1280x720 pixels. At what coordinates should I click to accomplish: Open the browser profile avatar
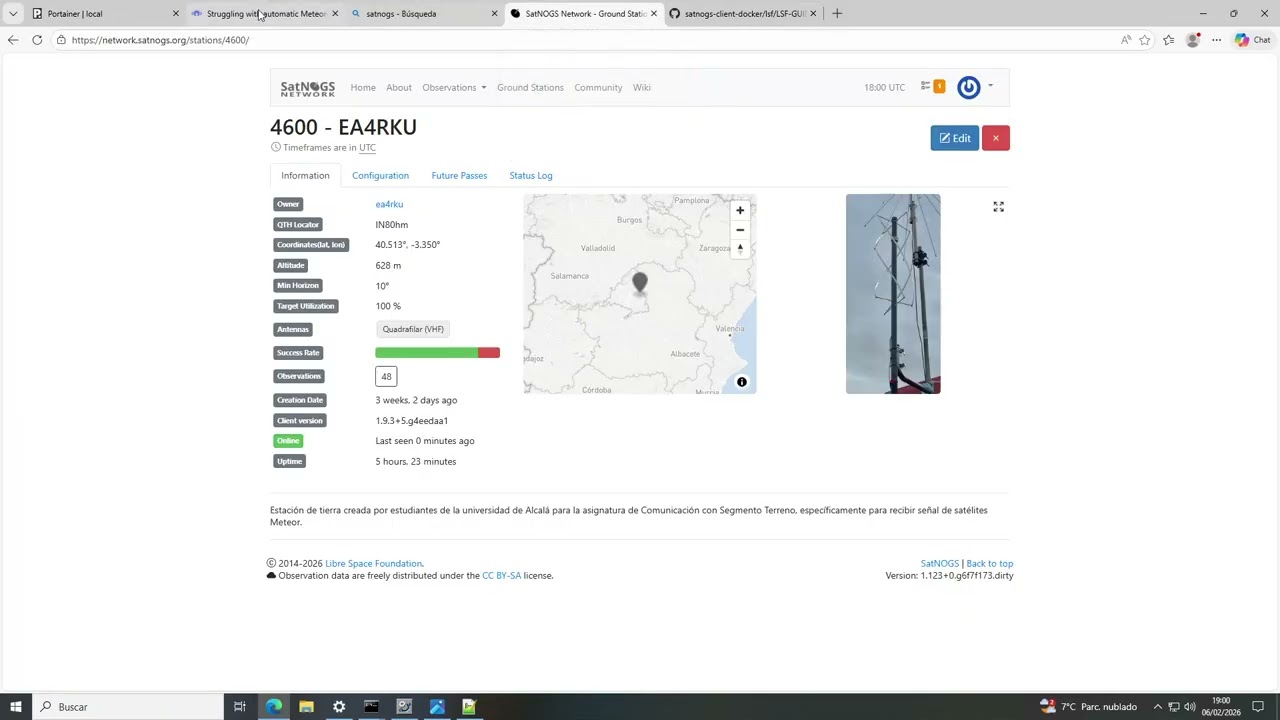1193,40
